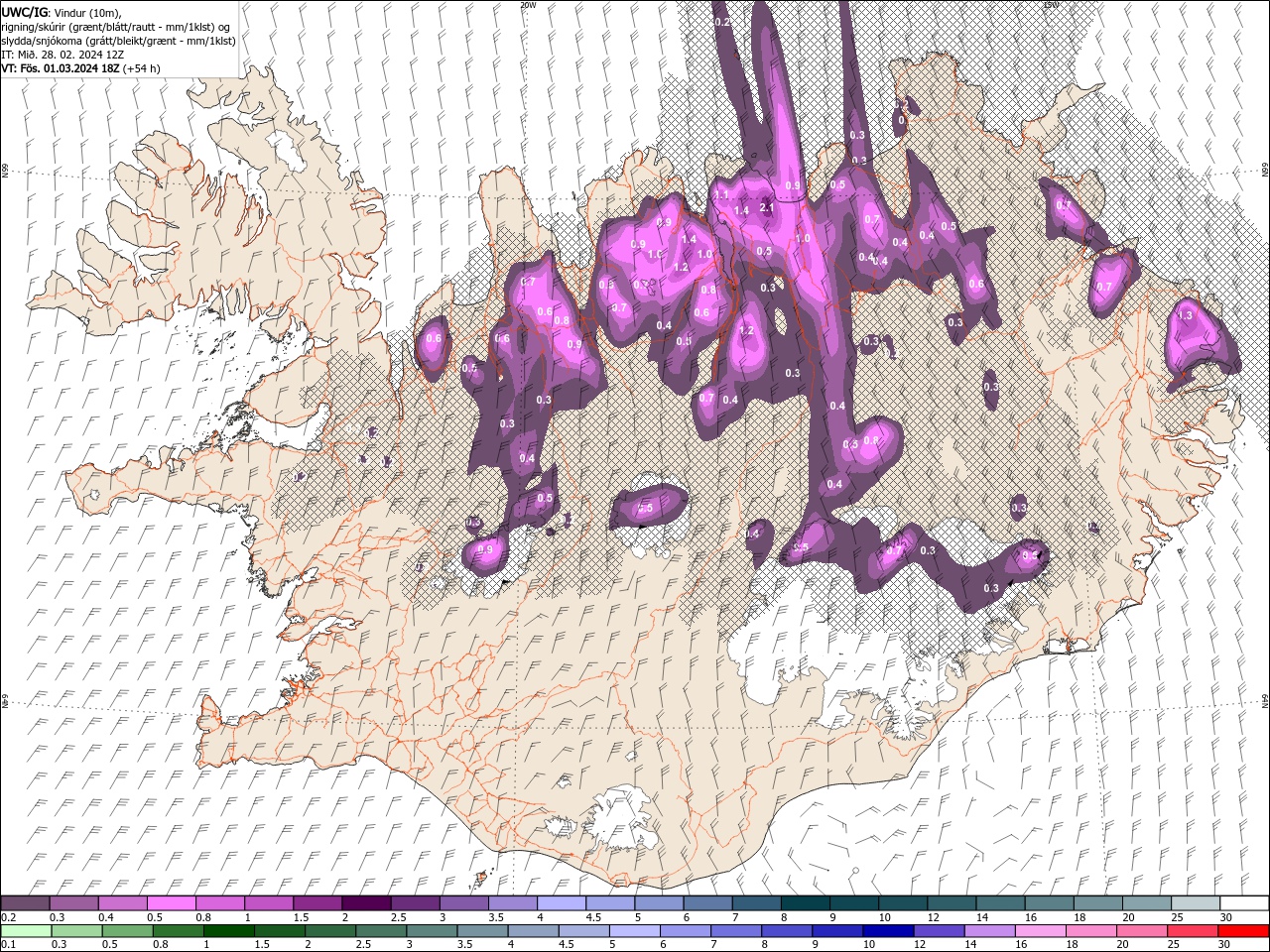Select the 2 darkest purple swatch in the snow legend
1270x952 pixels.
[366, 903]
